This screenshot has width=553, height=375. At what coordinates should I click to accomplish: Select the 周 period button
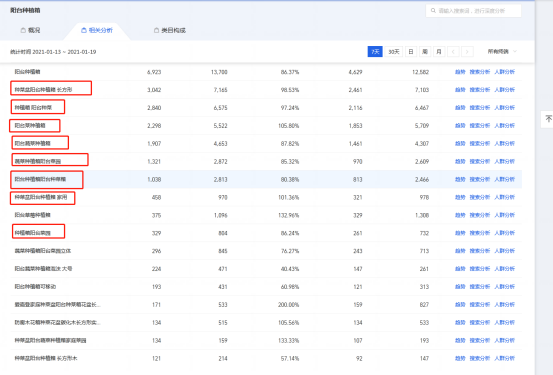coord(425,52)
